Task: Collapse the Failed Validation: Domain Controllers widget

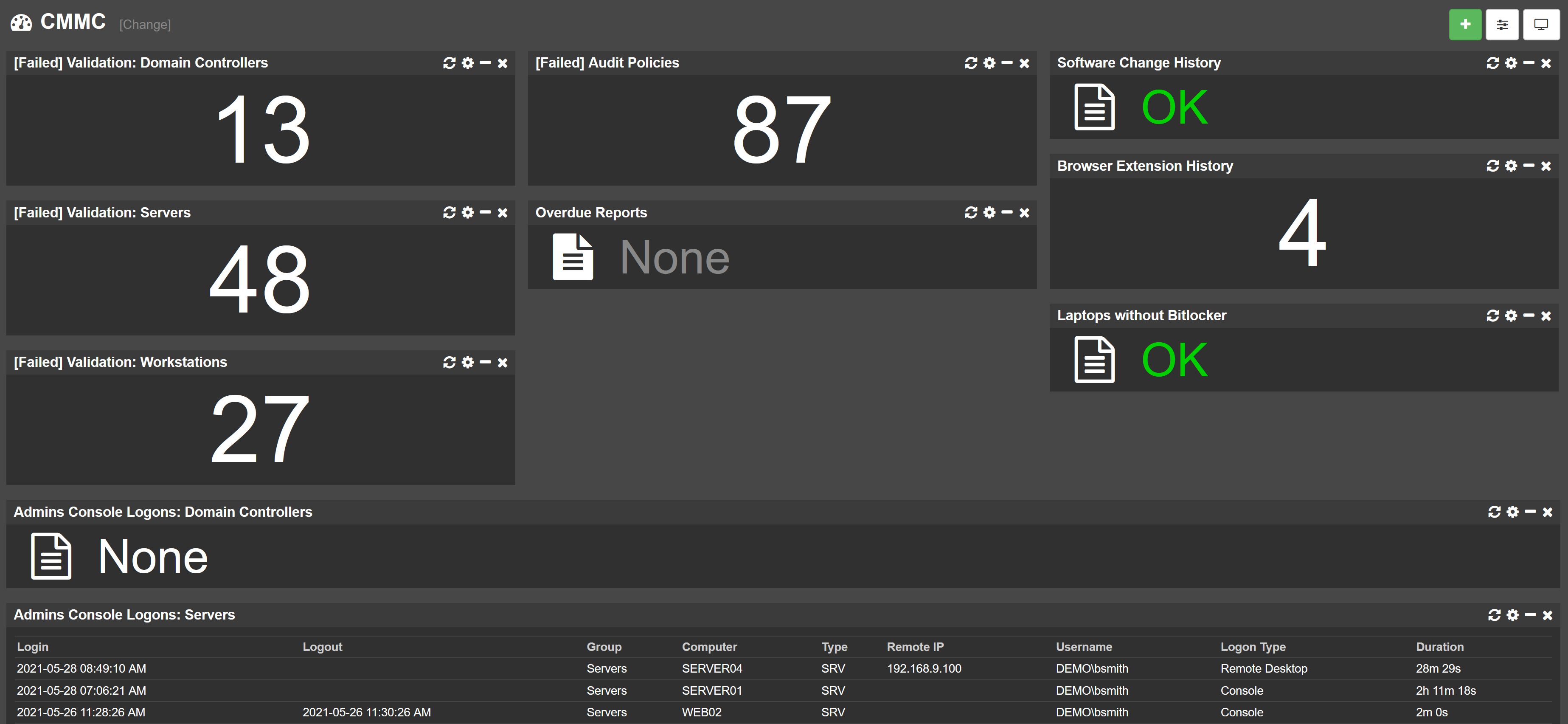Action: (x=485, y=63)
